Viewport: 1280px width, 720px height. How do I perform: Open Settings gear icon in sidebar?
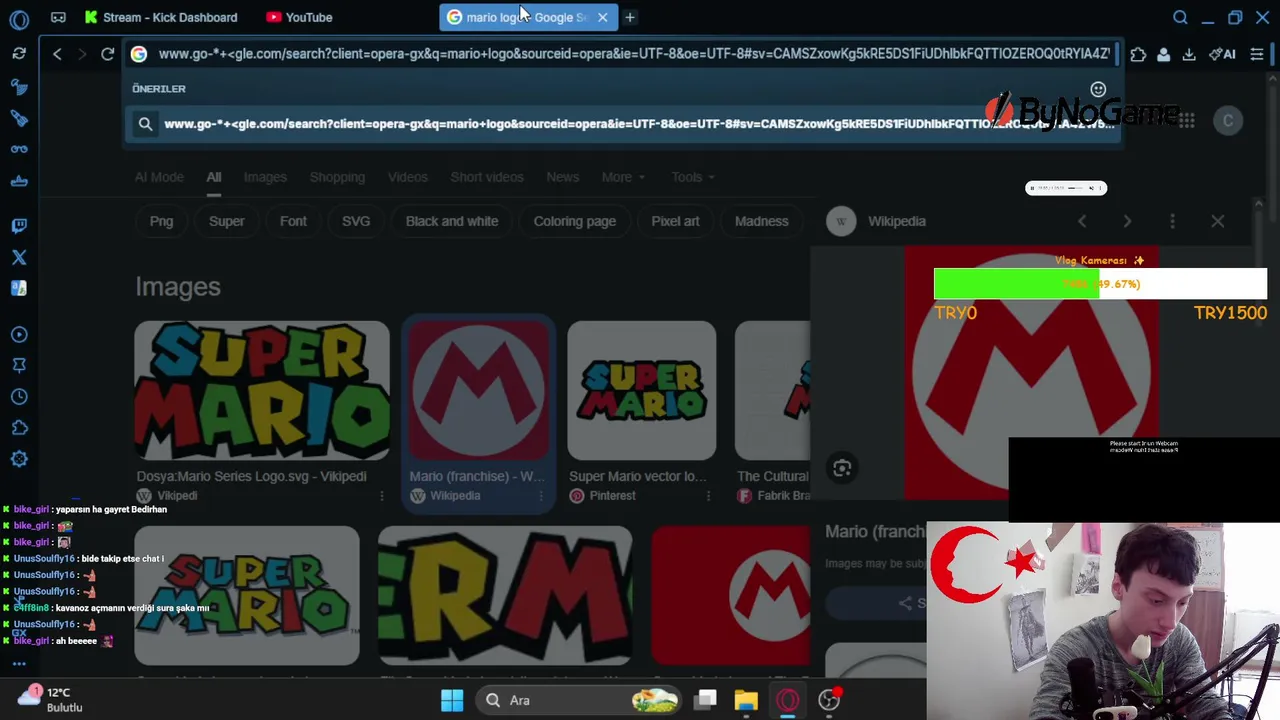19,459
